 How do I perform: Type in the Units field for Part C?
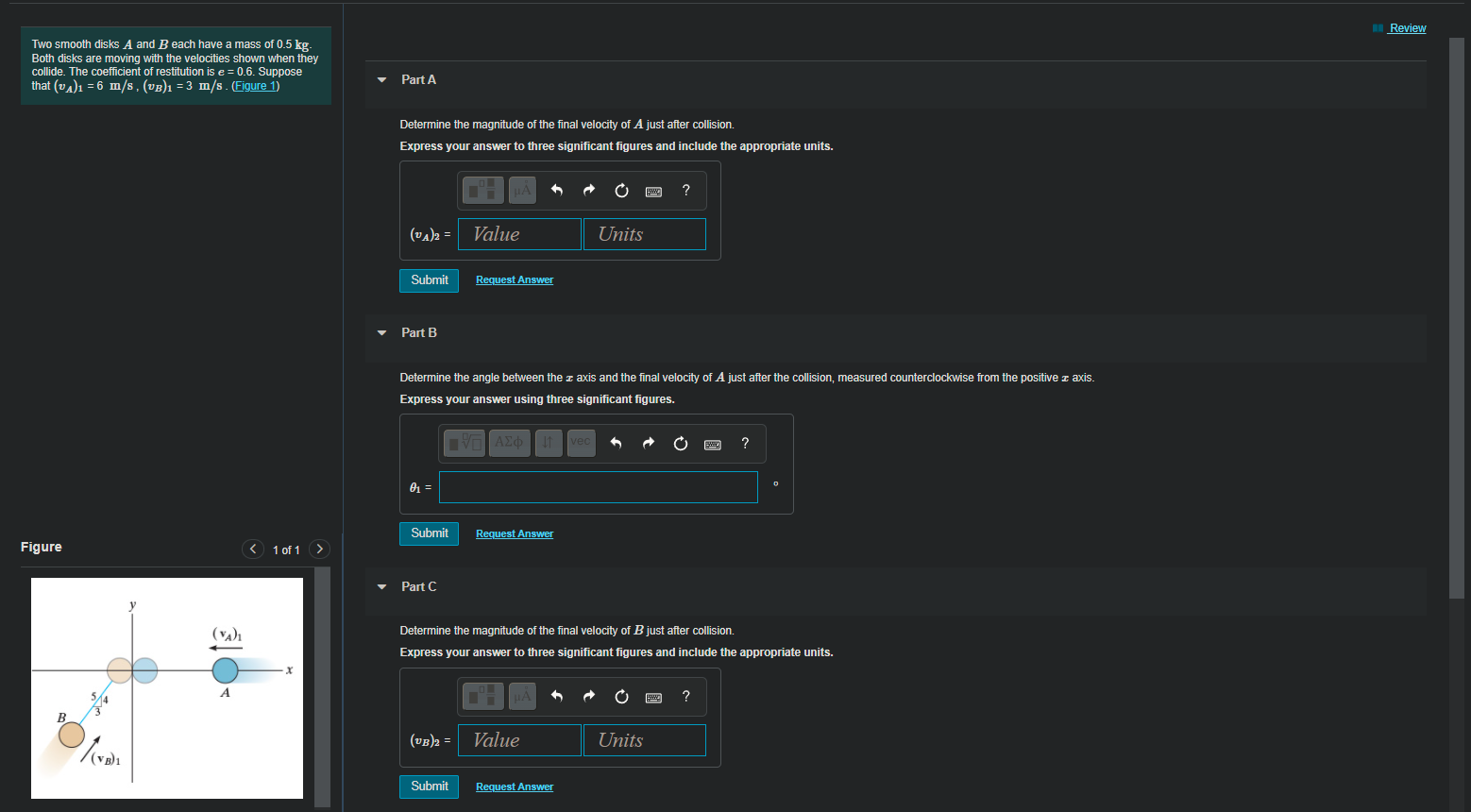(x=644, y=739)
